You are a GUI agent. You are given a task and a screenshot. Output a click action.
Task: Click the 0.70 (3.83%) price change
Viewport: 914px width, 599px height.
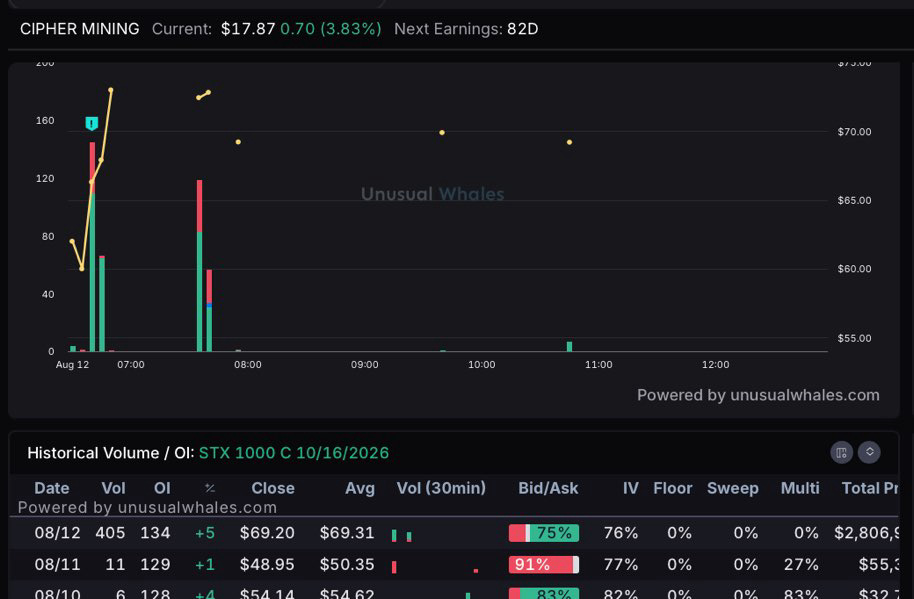331,29
